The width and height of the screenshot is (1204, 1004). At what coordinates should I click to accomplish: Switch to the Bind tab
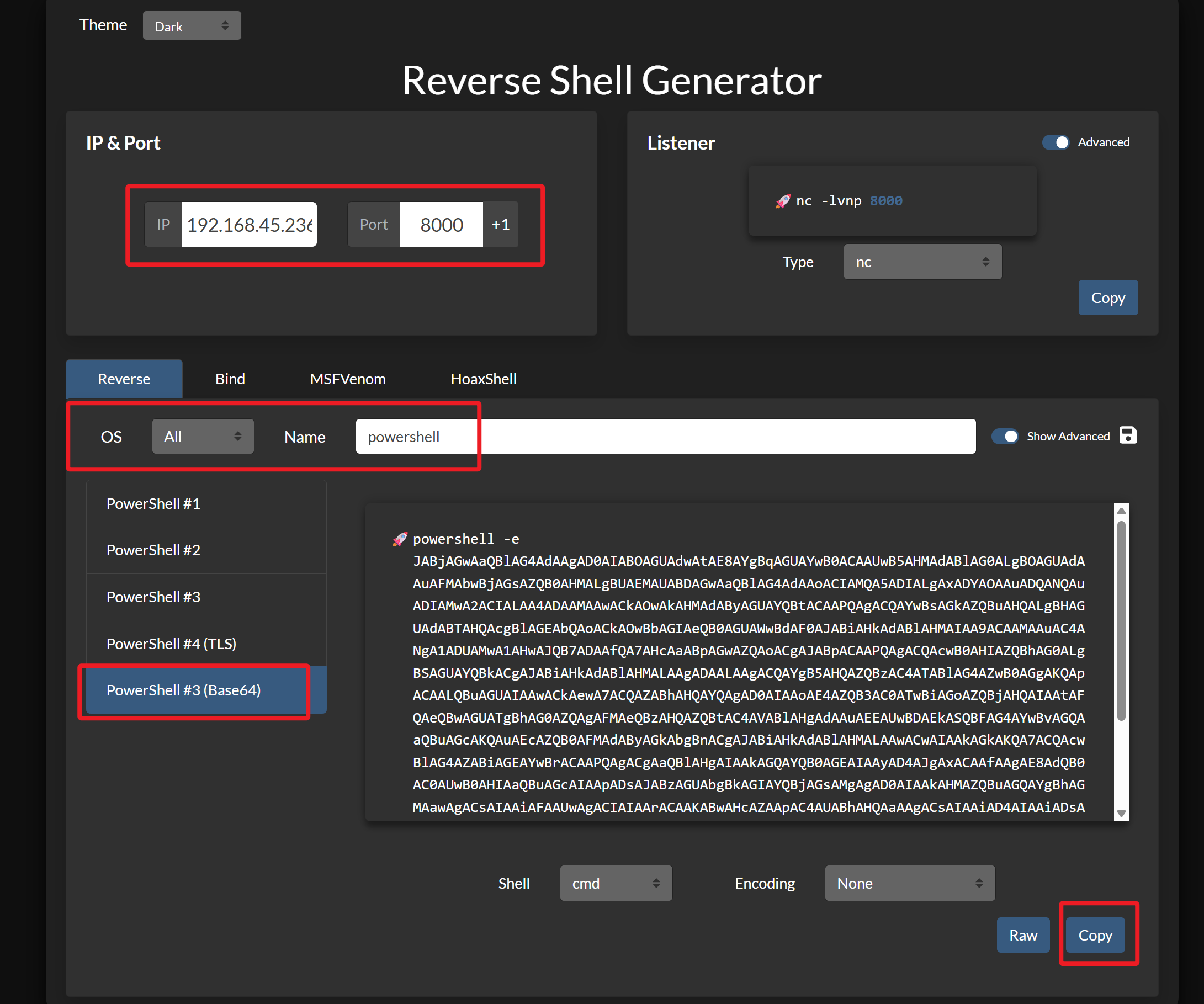point(230,379)
